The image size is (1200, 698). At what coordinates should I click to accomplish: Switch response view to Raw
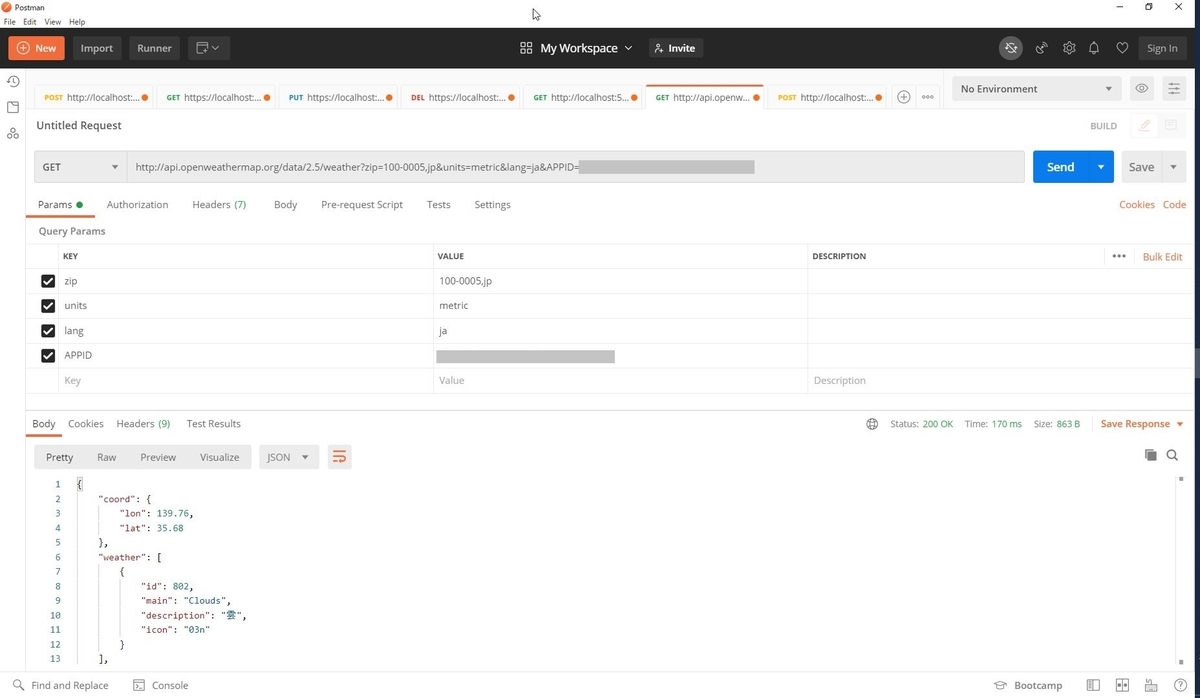pyautogui.click(x=107, y=457)
